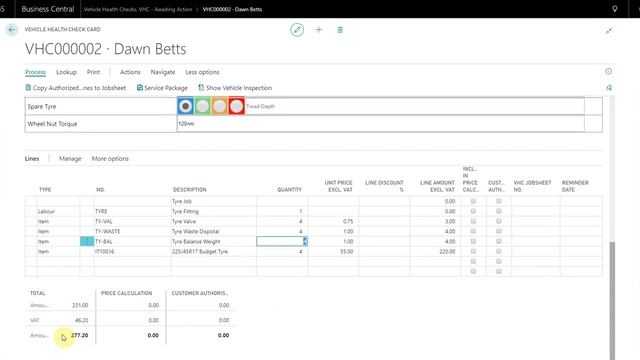This screenshot has height=360, width=640.
Task: Click the Description column header
Action: (189, 190)
